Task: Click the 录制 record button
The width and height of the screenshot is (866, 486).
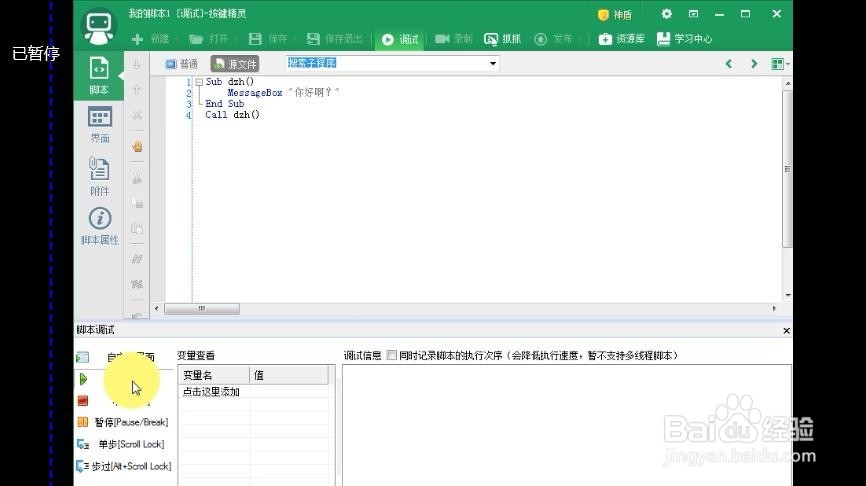Action: (453, 39)
